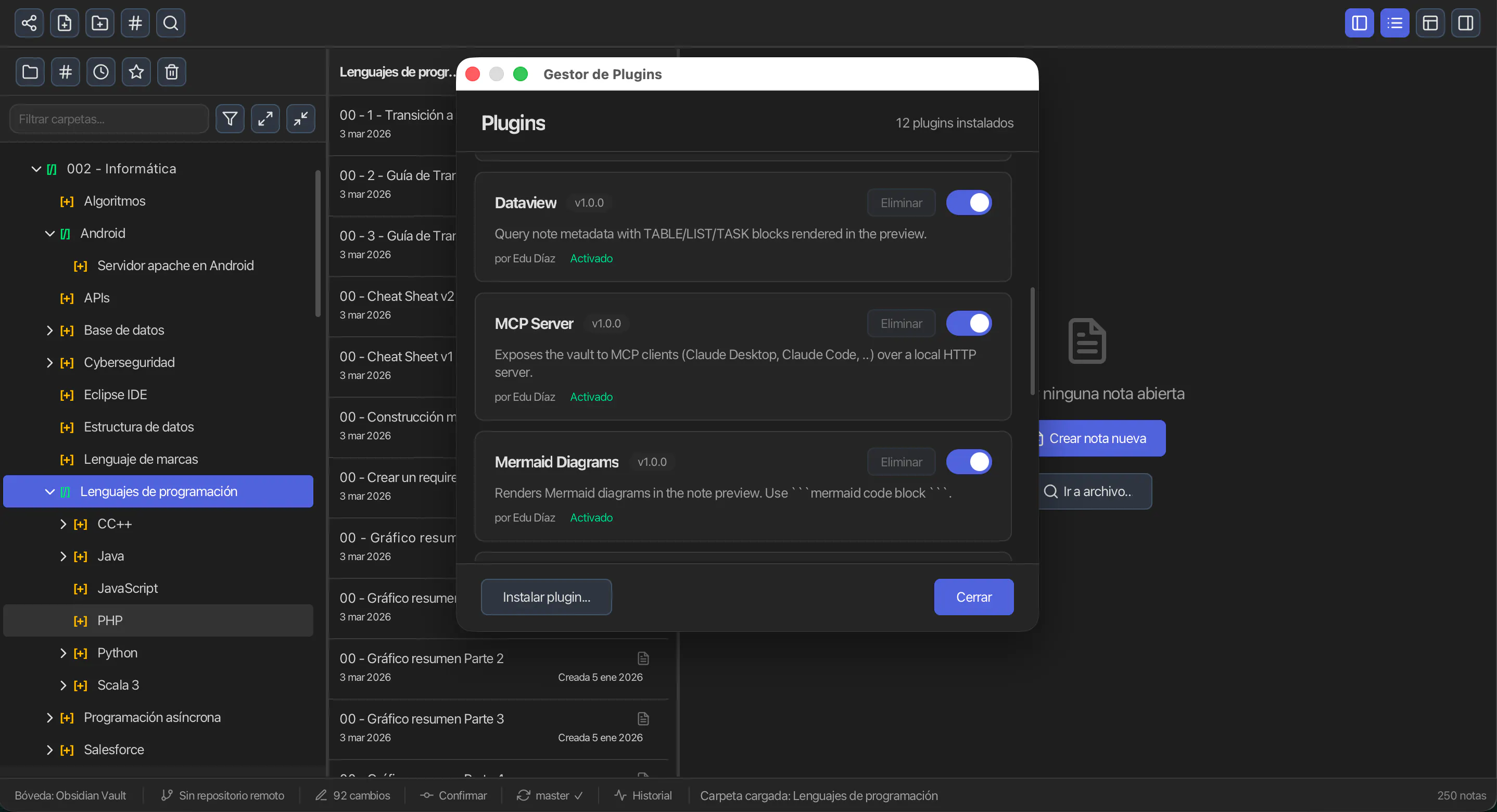1497x812 pixels.
Task: Open the top toolbar hashtag tags icon
Action: point(135,23)
